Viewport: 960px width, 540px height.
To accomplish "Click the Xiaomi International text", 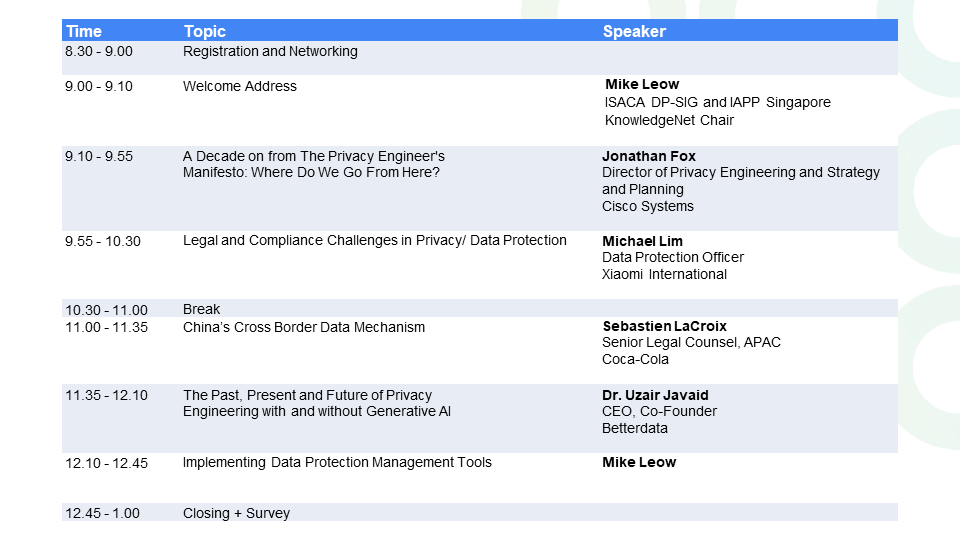I will (x=664, y=274).
